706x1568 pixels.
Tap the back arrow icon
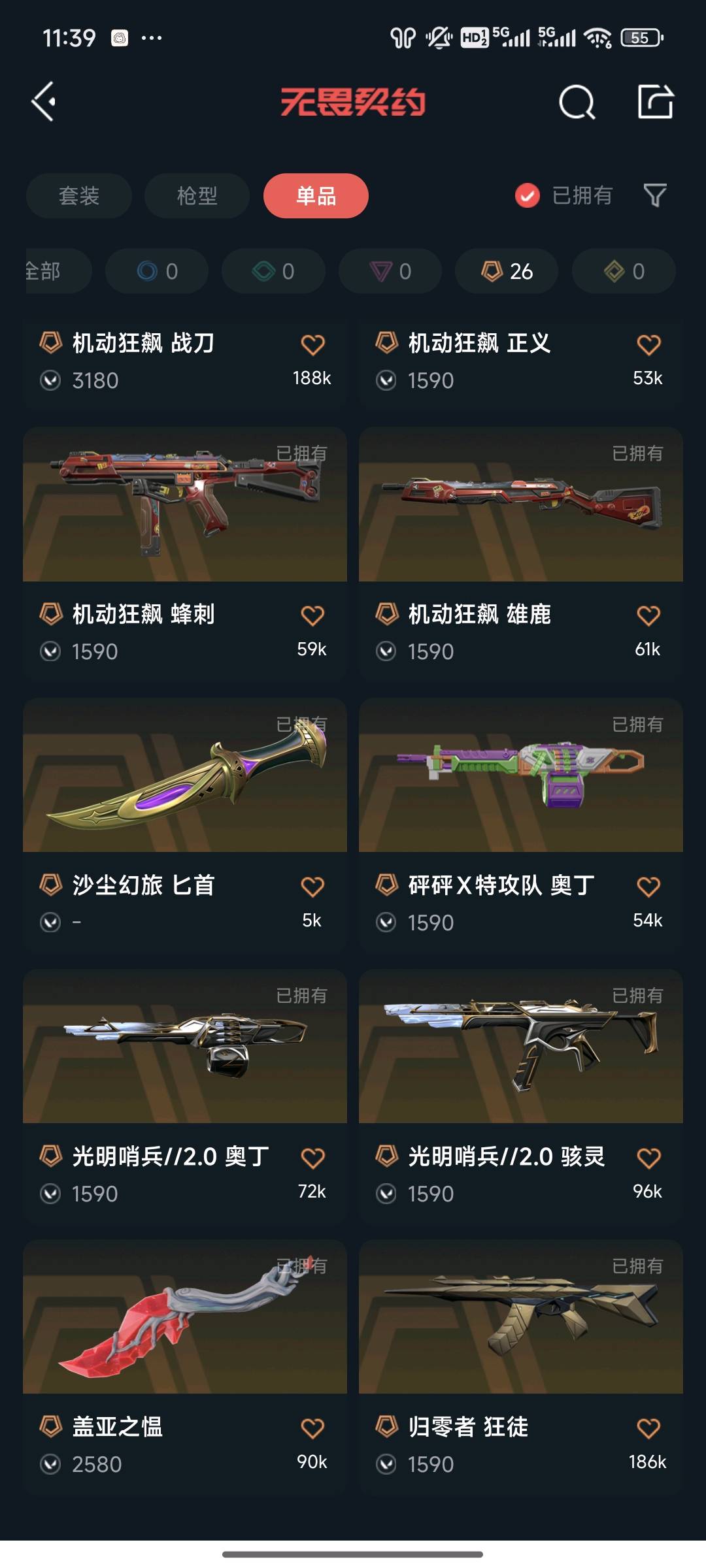click(x=44, y=102)
